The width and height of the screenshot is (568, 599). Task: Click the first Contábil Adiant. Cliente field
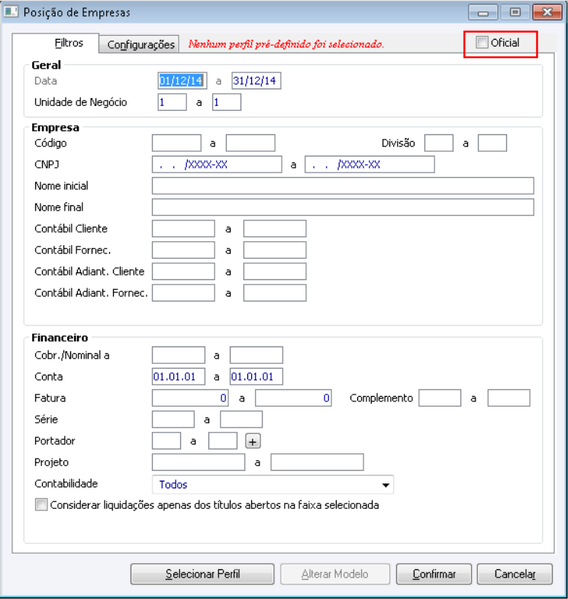[183, 271]
